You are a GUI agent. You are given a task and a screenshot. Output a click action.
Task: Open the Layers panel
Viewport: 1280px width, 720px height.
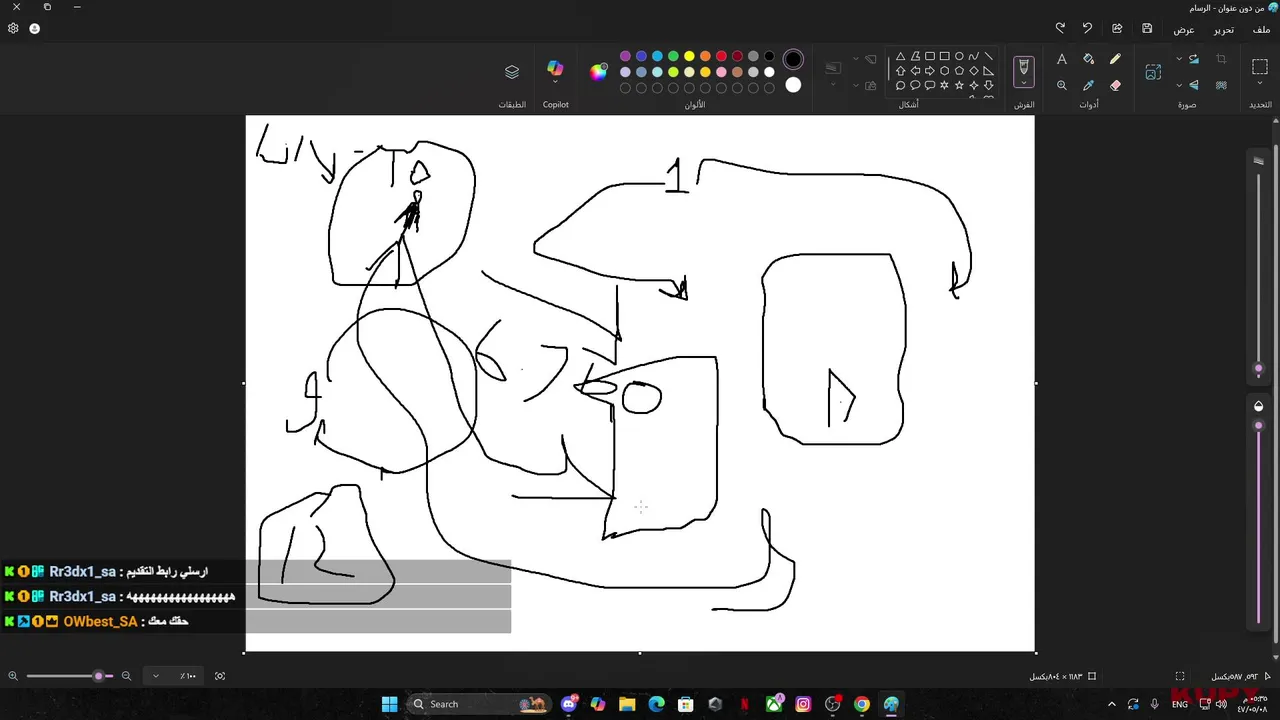point(512,72)
